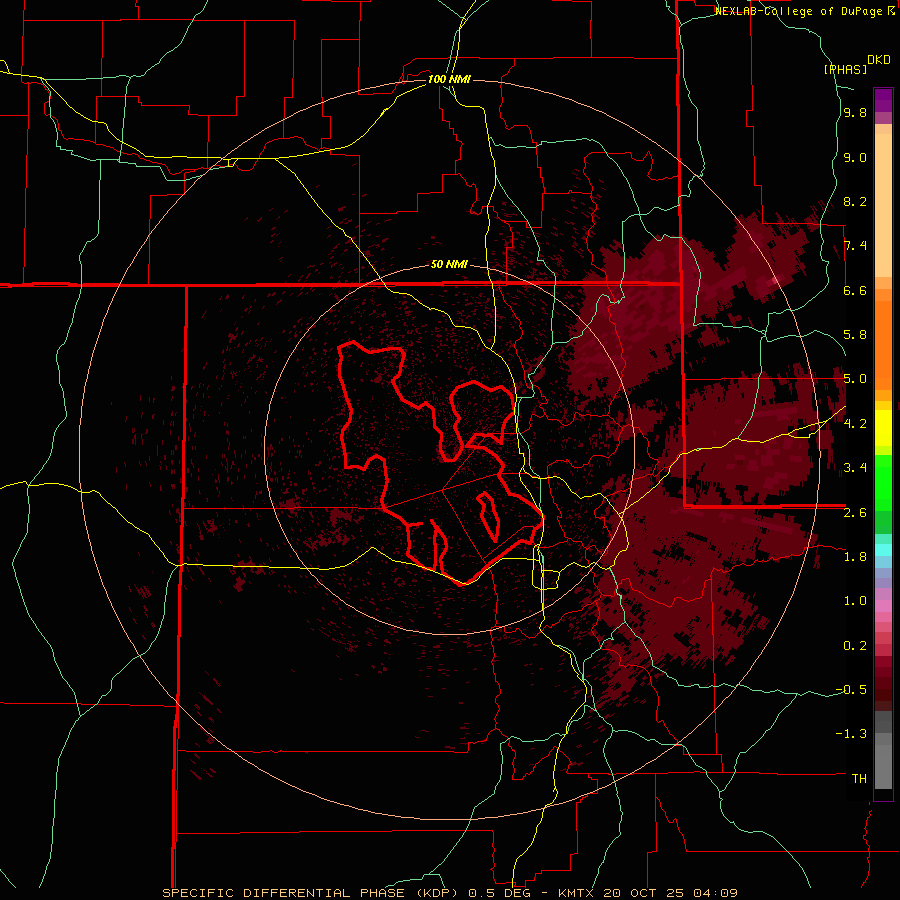
Task: Click the "[PHAS]" label above the color scale
Action: (x=845, y=69)
